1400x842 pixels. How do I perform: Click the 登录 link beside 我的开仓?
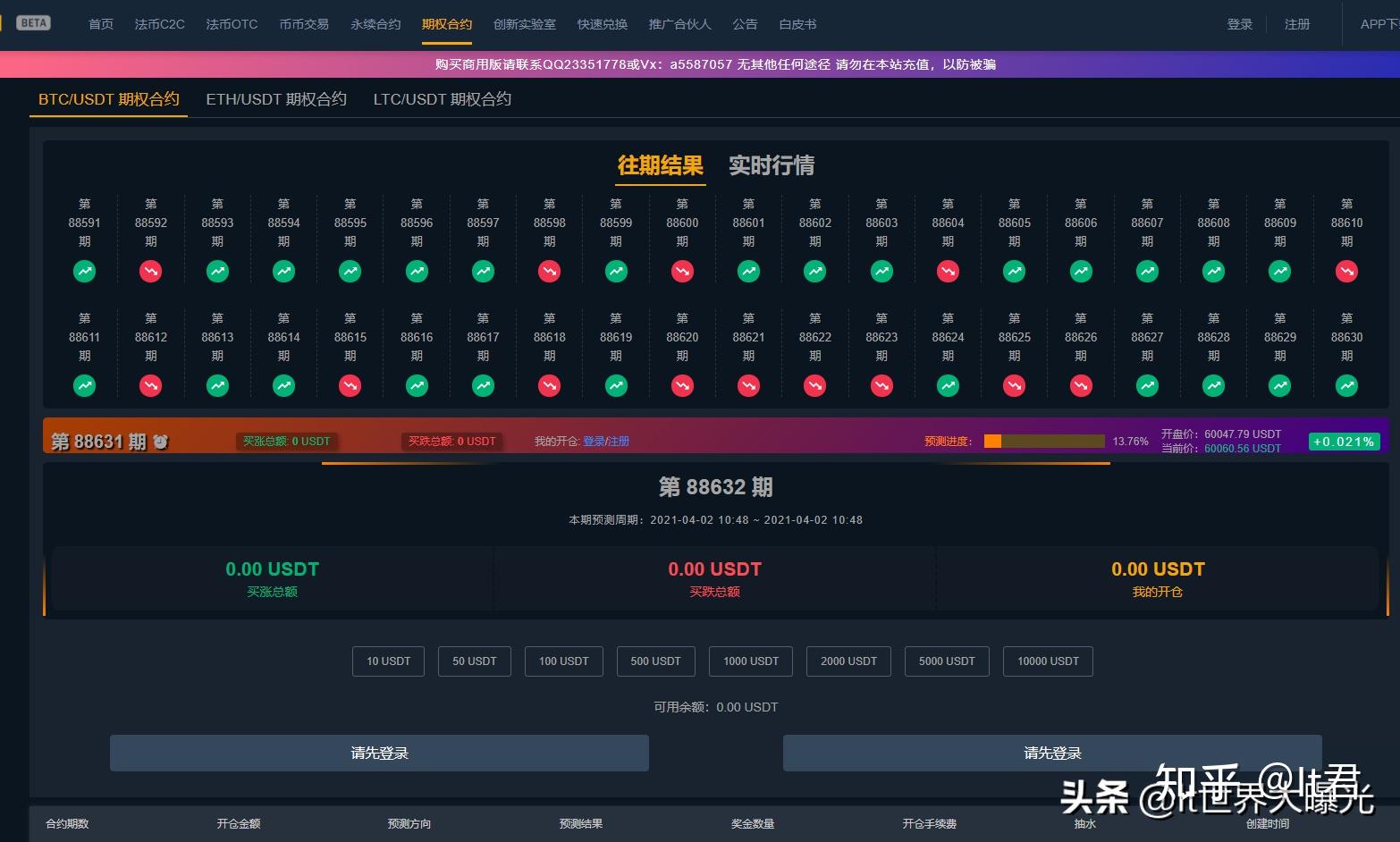point(594,442)
